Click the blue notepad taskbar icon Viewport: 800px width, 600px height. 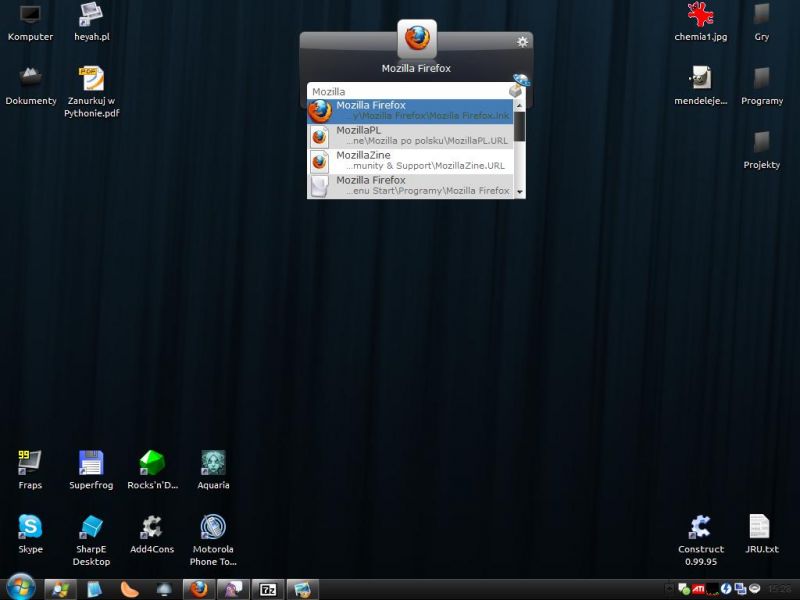94,590
